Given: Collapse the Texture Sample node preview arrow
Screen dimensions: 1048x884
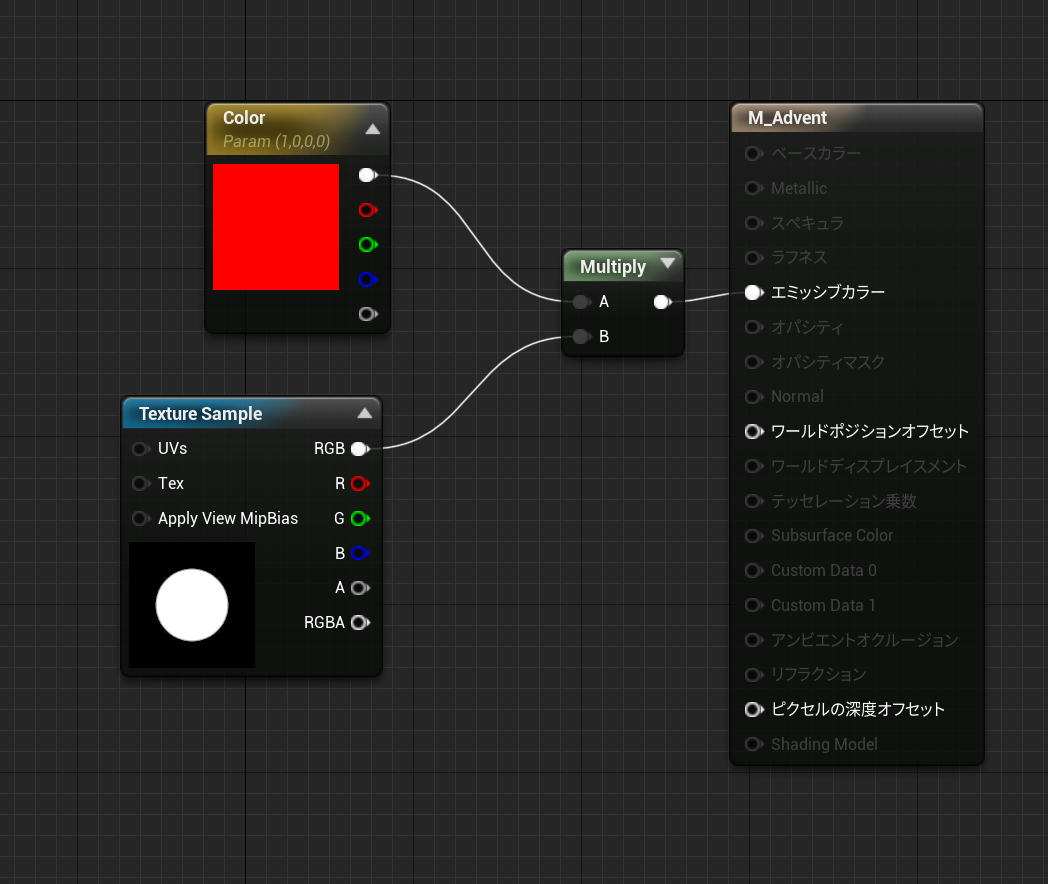Looking at the screenshot, I should tap(365, 413).
